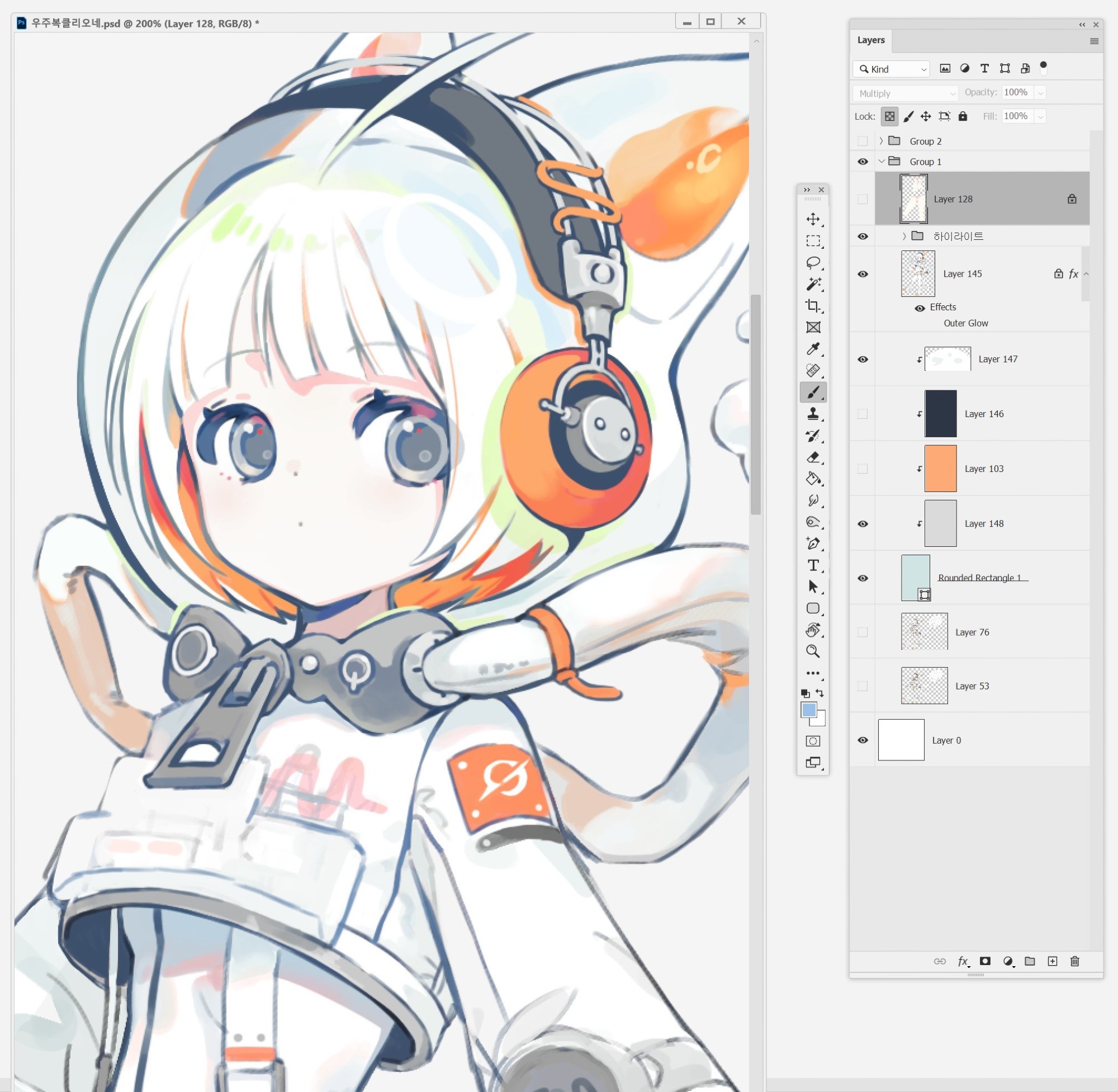Select the Magic Wand tool
Screen dimensions: 1118x1092
812,284
